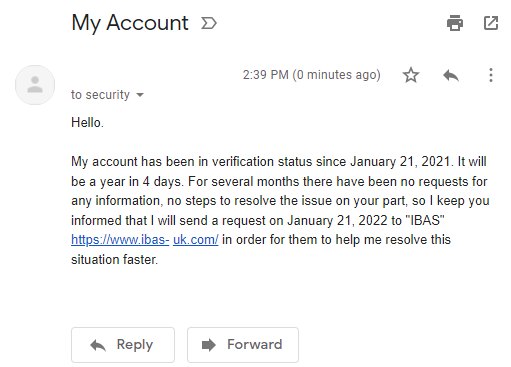Click the right arrow inside Forward button
Screen dimensions: 511x367
209,345
